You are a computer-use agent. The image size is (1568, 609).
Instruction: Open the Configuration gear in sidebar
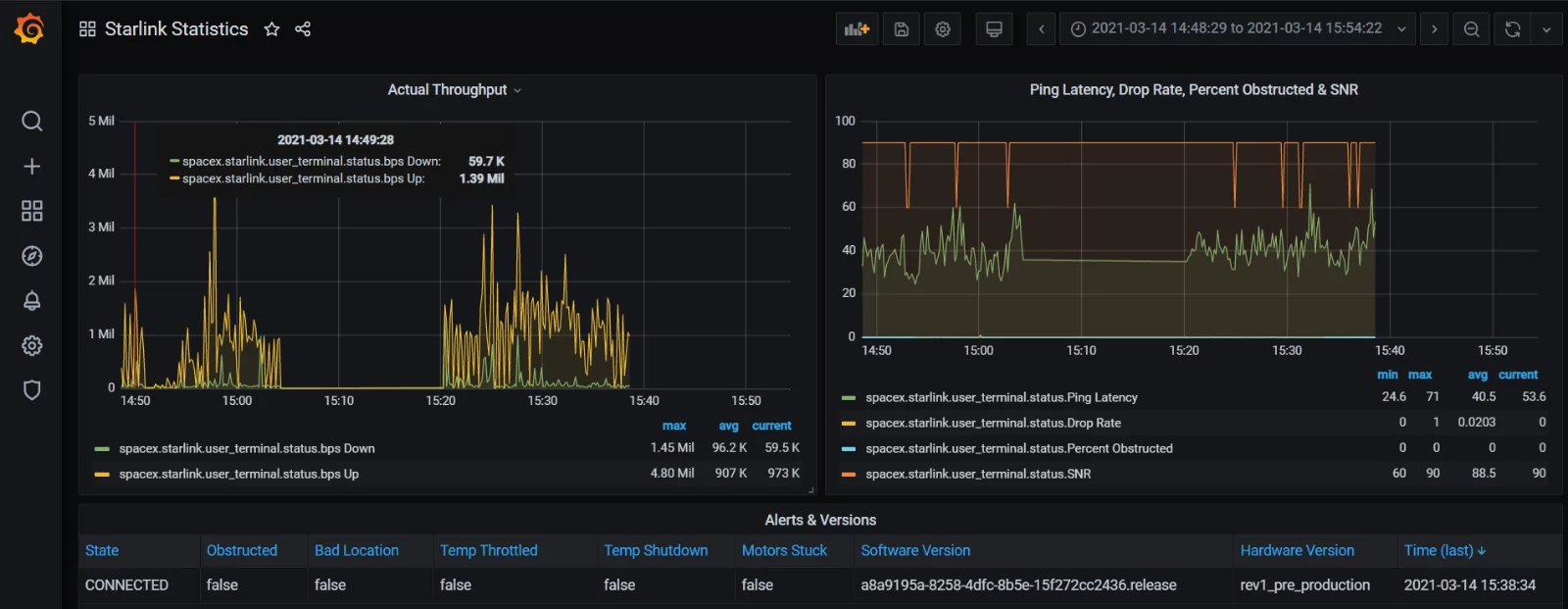(x=31, y=345)
